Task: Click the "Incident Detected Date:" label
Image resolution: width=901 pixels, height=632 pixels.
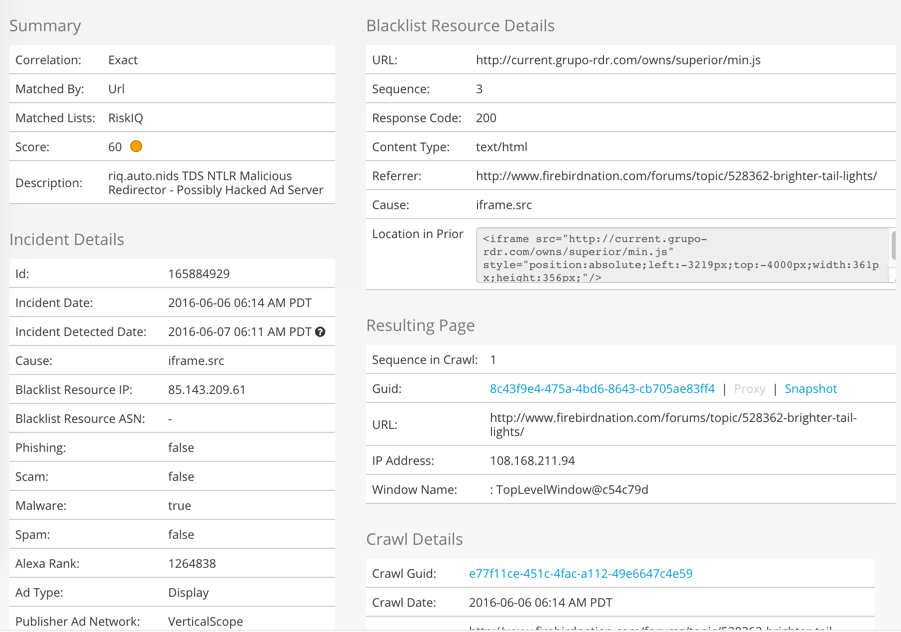Action: tap(80, 332)
